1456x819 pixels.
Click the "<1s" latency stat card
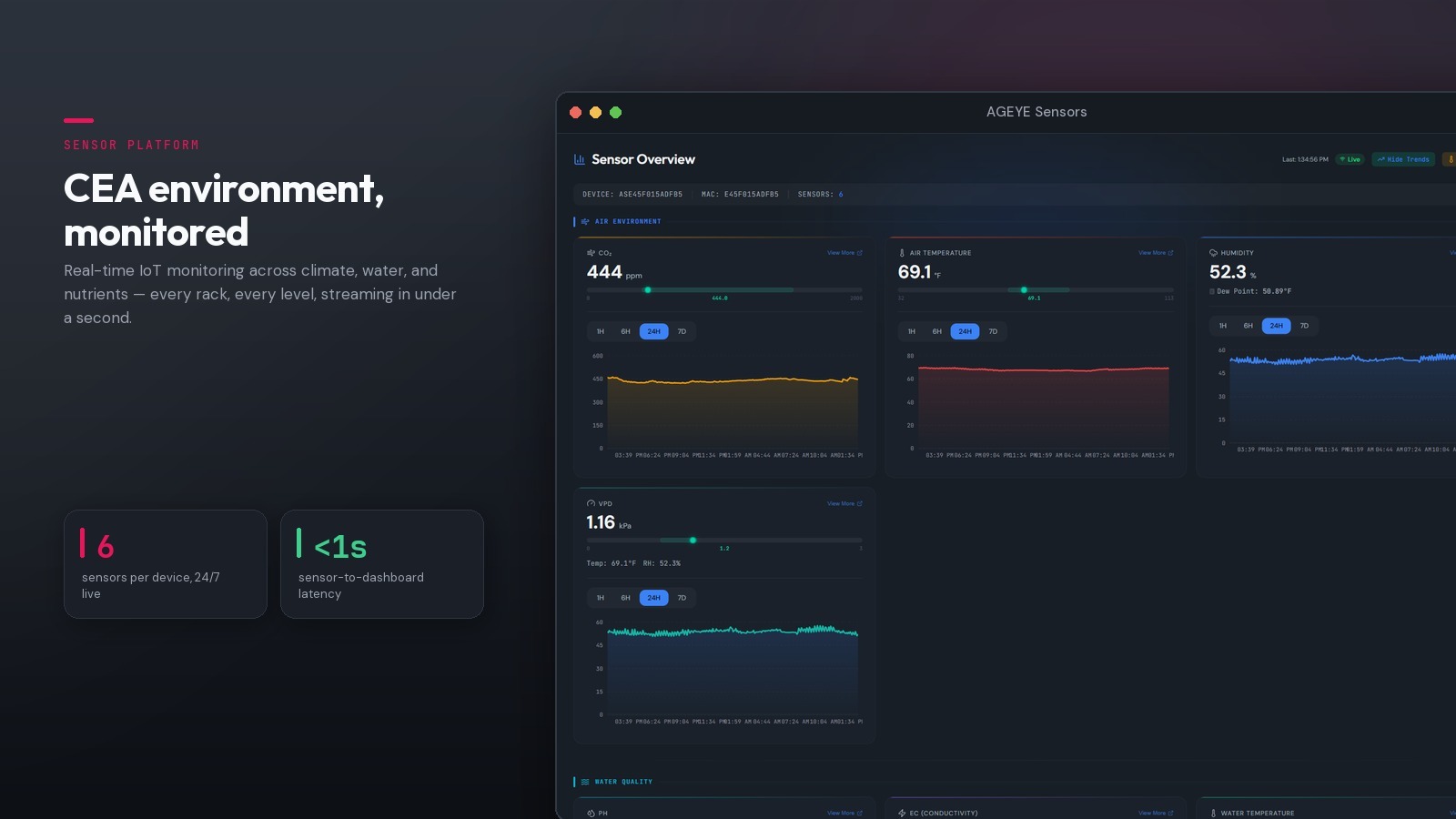(382, 564)
